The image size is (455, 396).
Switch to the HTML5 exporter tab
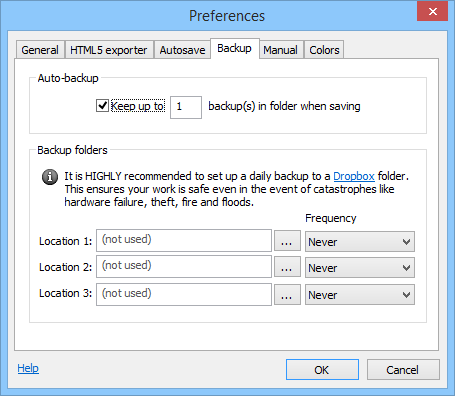click(x=109, y=50)
